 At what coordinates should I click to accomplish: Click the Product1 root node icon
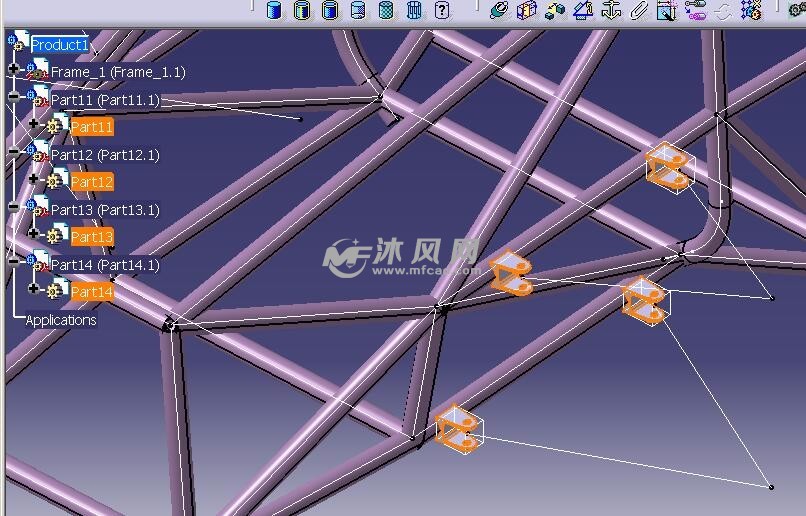coord(18,41)
